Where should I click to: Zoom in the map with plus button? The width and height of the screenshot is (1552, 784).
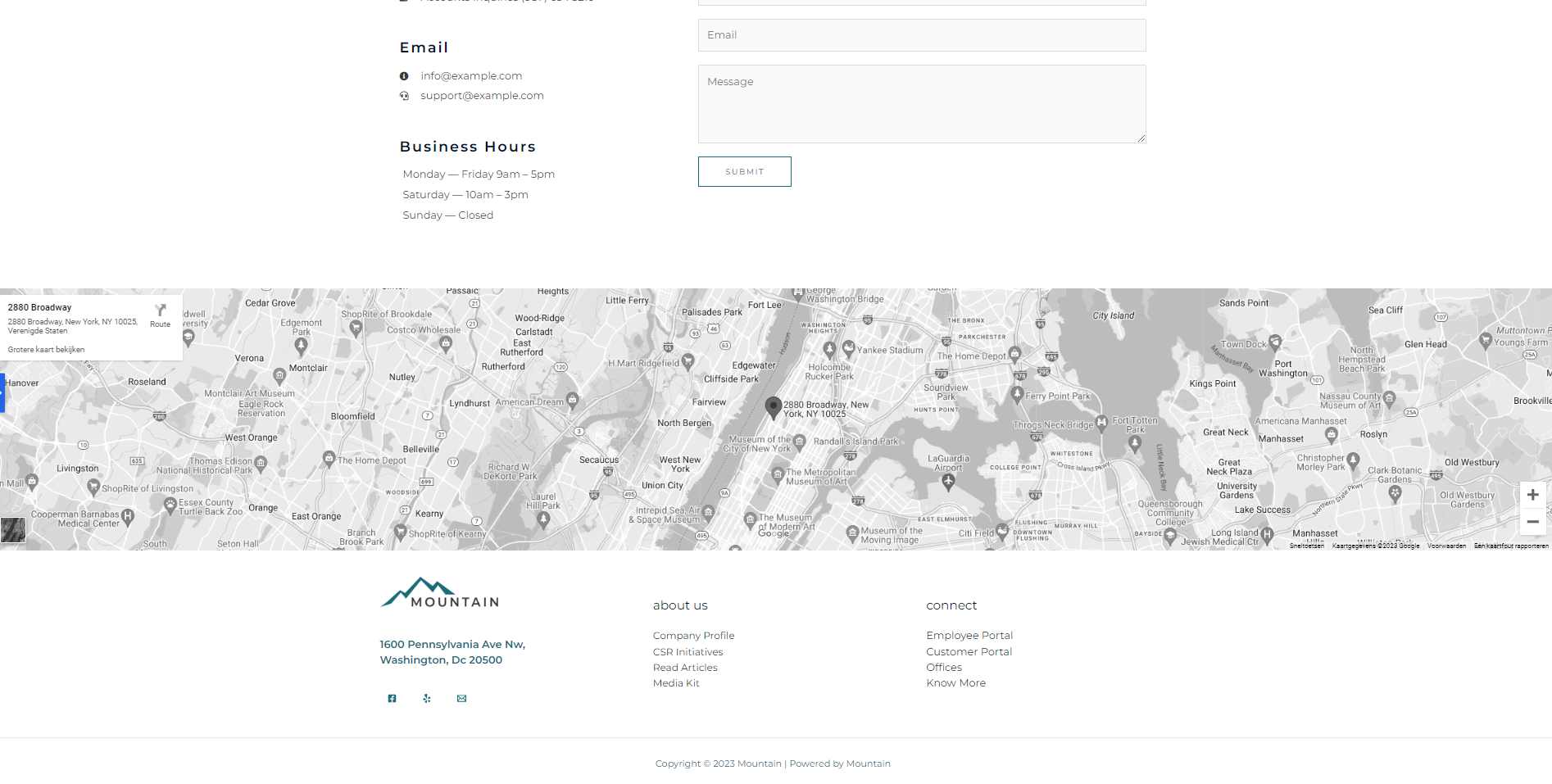tap(1532, 495)
